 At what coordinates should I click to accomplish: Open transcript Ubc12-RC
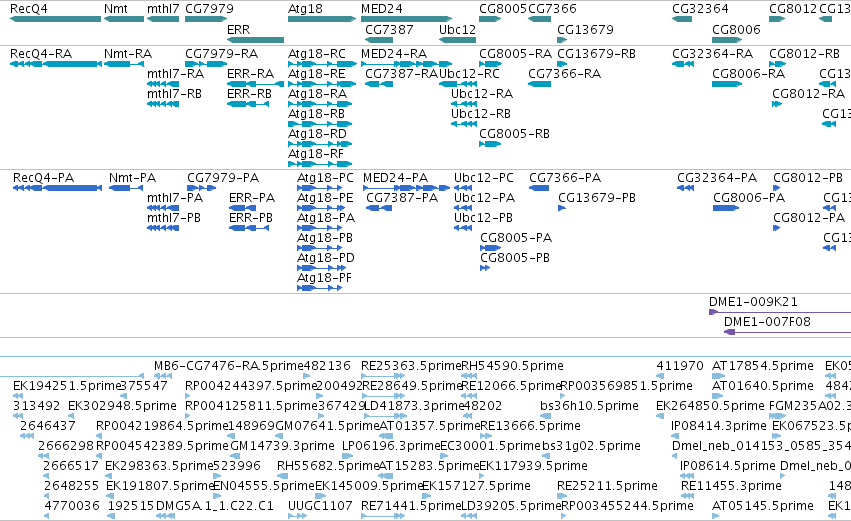(x=458, y=84)
